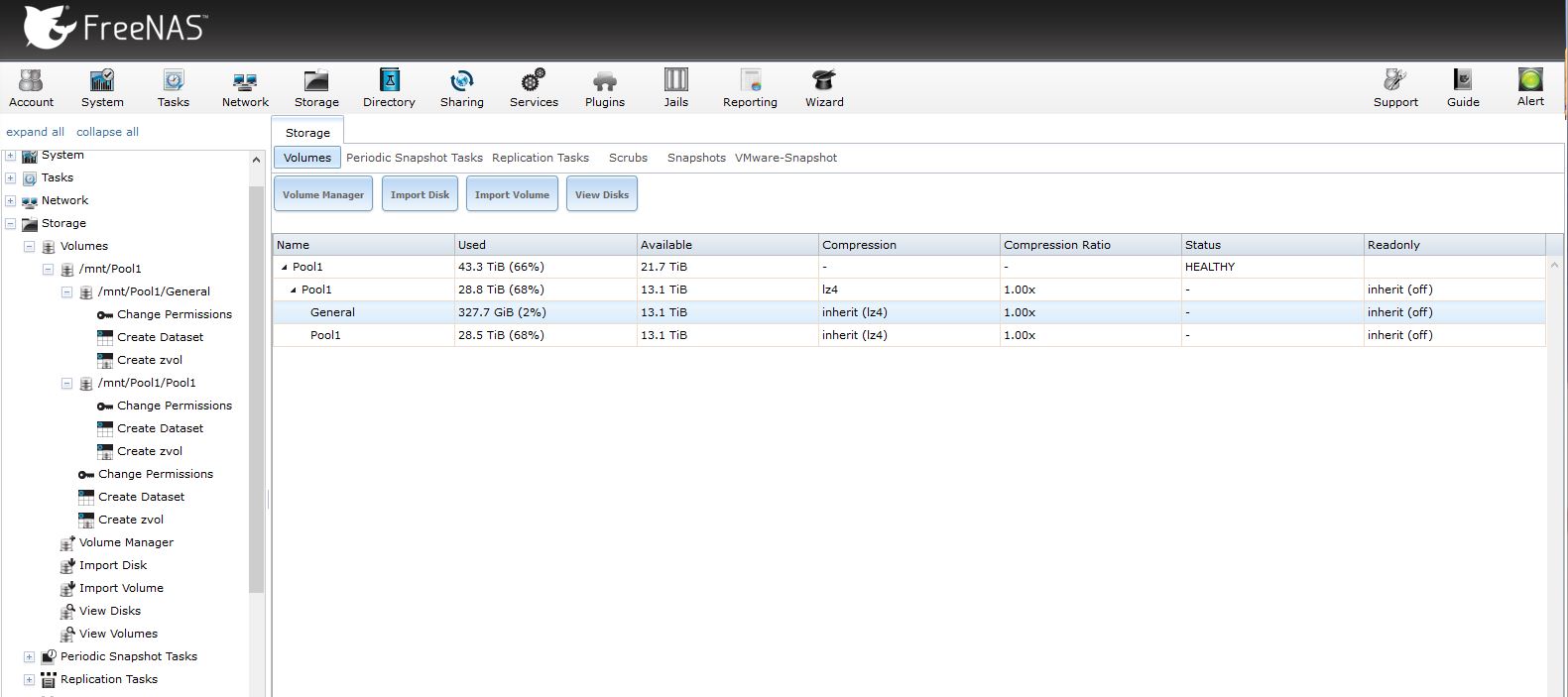The width and height of the screenshot is (1568, 697).
Task: Expand the Periodic Snapshot Tasks tree node
Action: [29, 656]
